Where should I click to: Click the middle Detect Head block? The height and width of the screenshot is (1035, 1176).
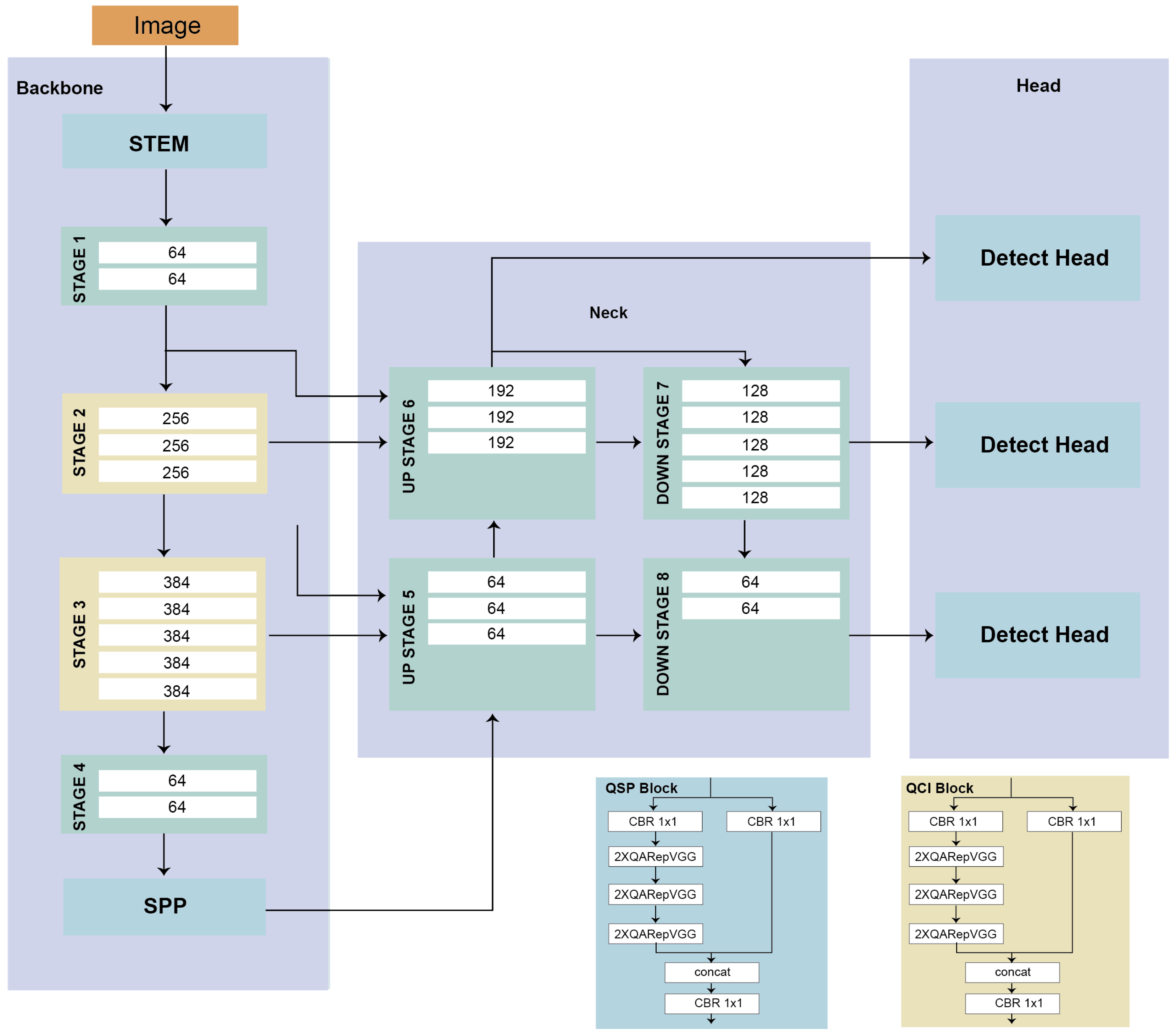click(1037, 444)
